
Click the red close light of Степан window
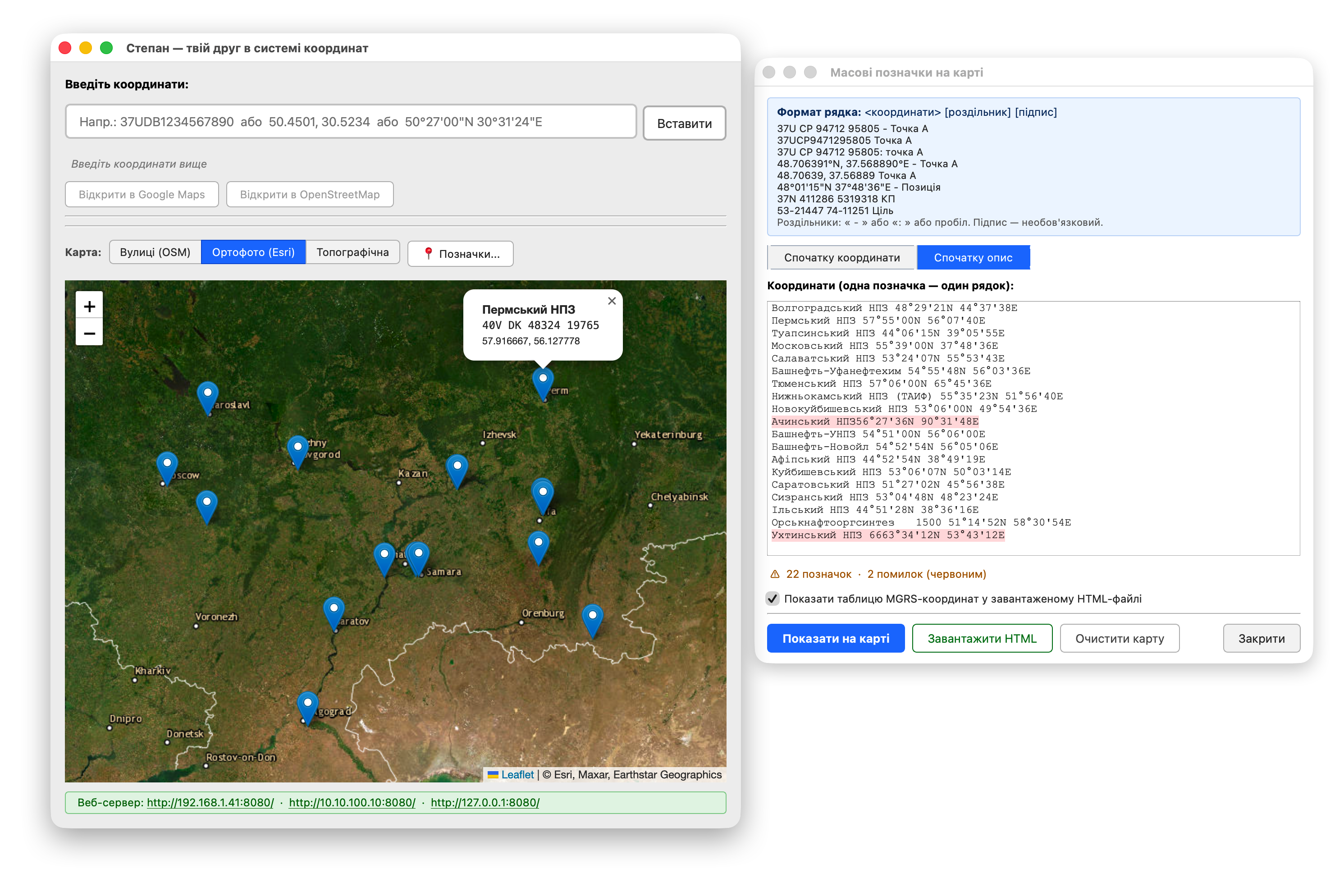65,48
